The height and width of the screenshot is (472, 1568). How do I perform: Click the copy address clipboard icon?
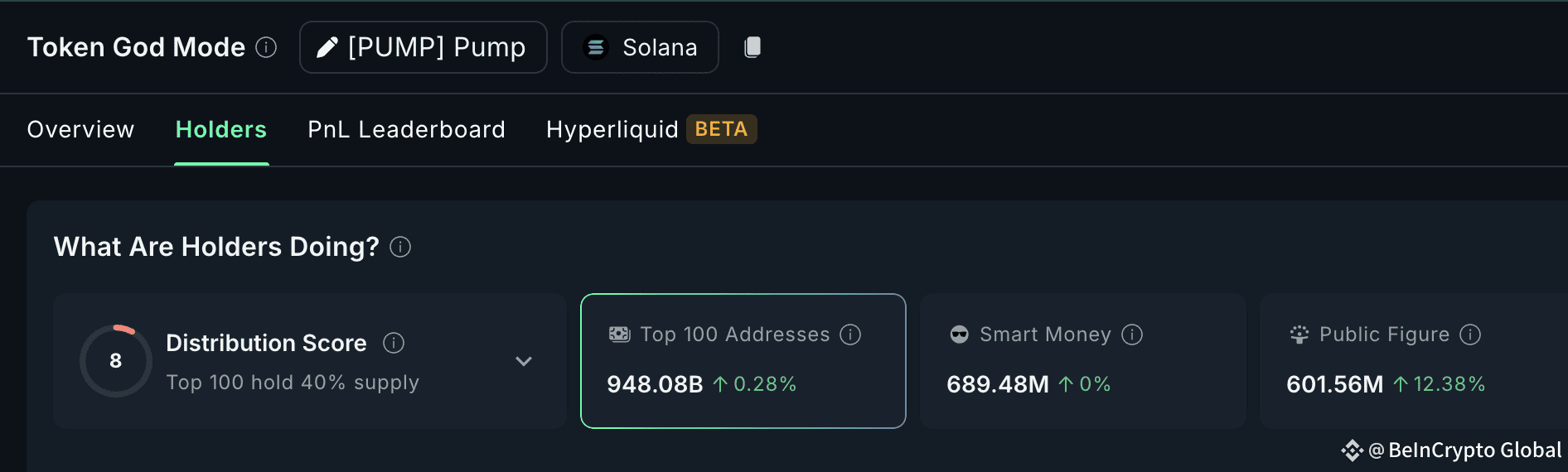[x=753, y=47]
